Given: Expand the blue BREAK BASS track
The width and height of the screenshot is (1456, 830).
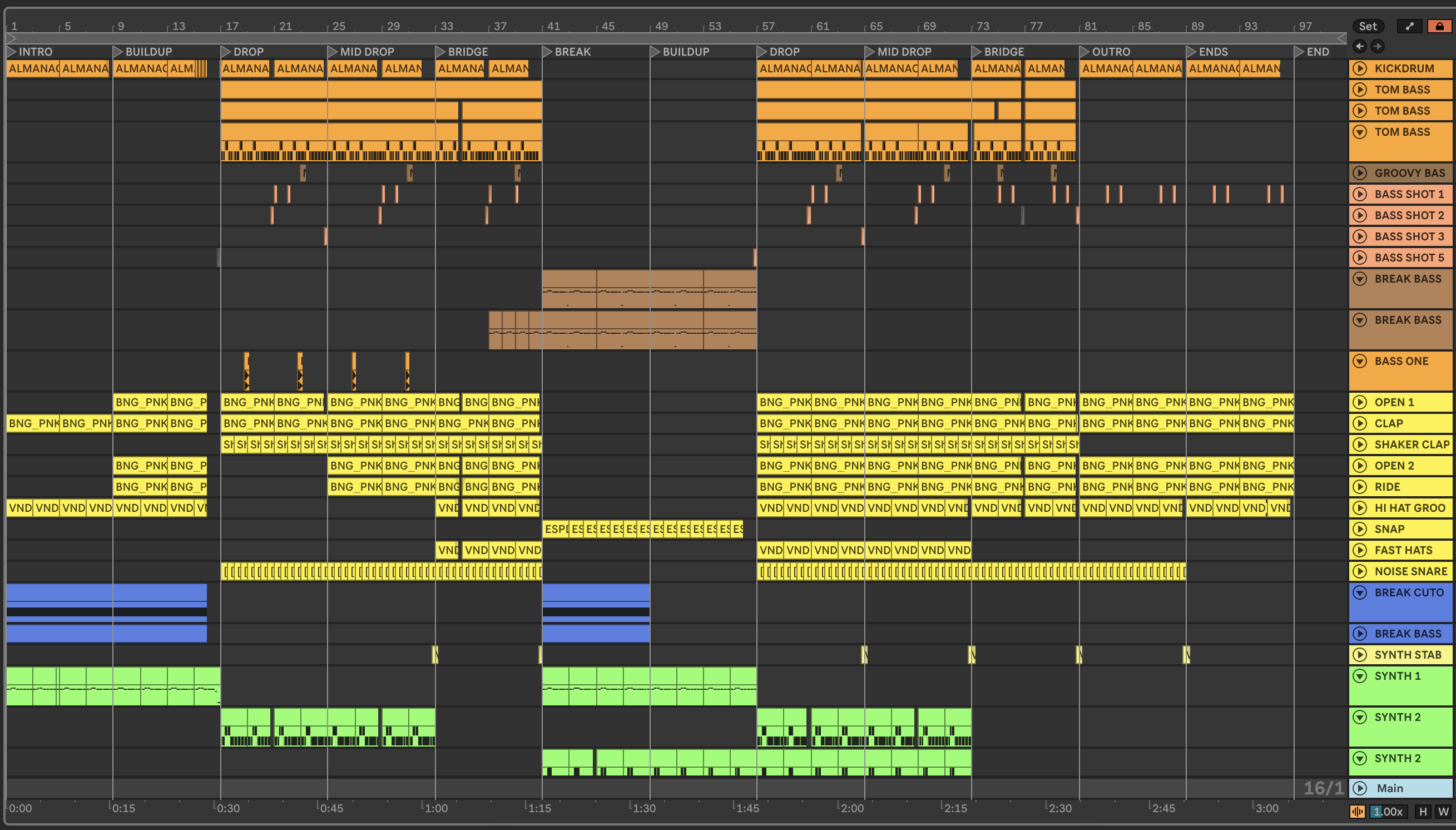Looking at the screenshot, I should point(1360,633).
